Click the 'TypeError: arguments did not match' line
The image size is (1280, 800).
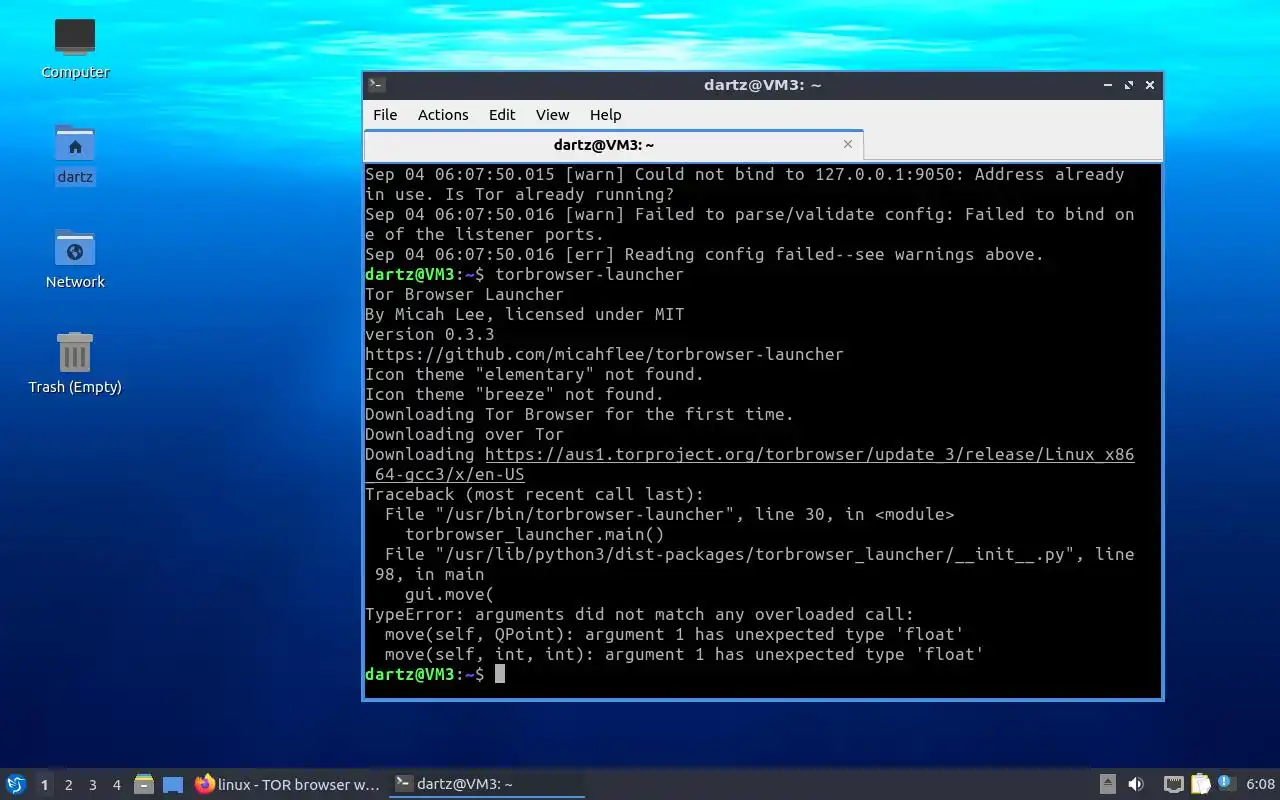[x=639, y=614]
